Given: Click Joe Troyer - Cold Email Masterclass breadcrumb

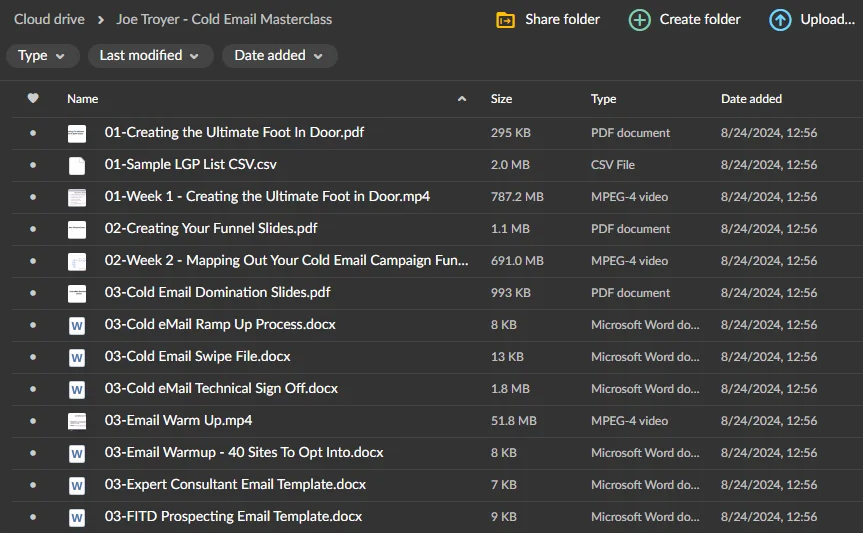Looking at the screenshot, I should tap(224, 19).
